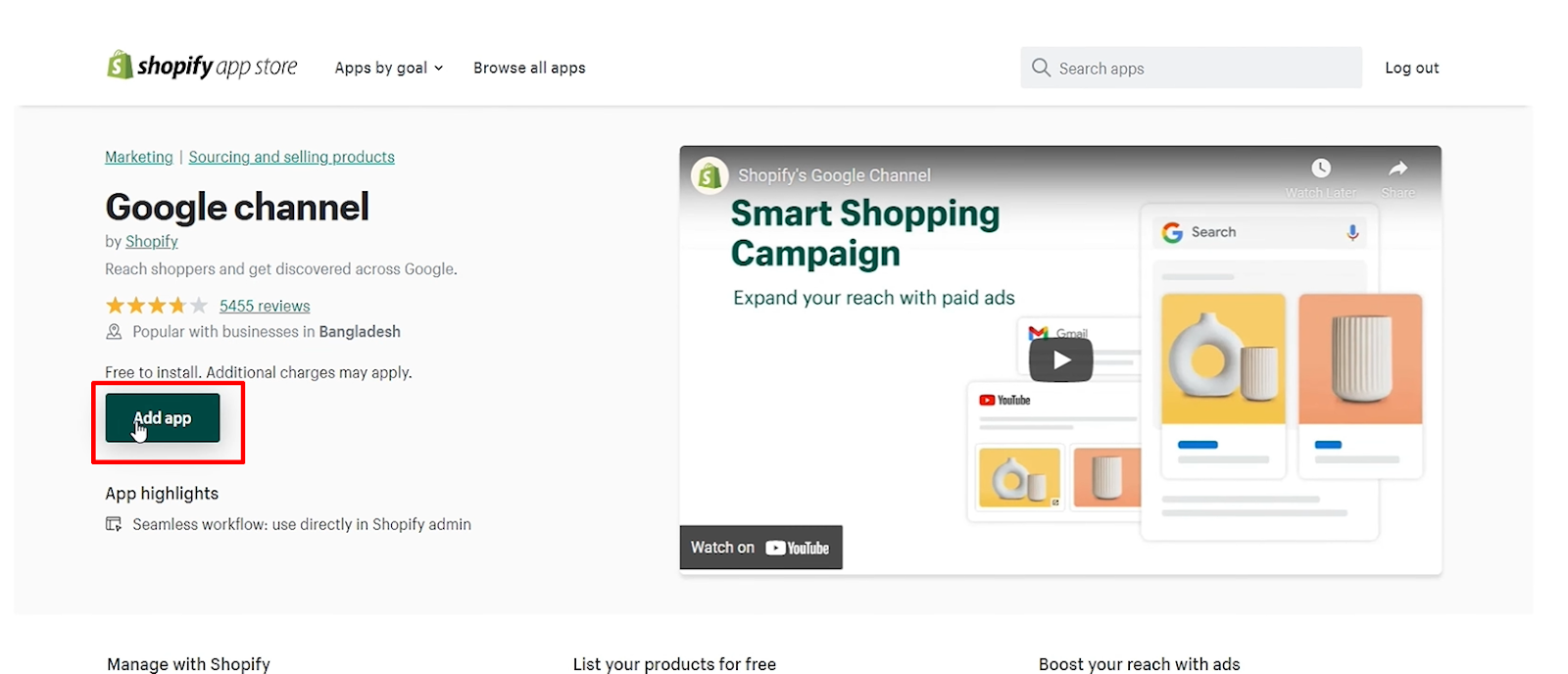The width and height of the screenshot is (1568, 674).
Task: Click the Shopify app store logo
Action: (x=202, y=66)
